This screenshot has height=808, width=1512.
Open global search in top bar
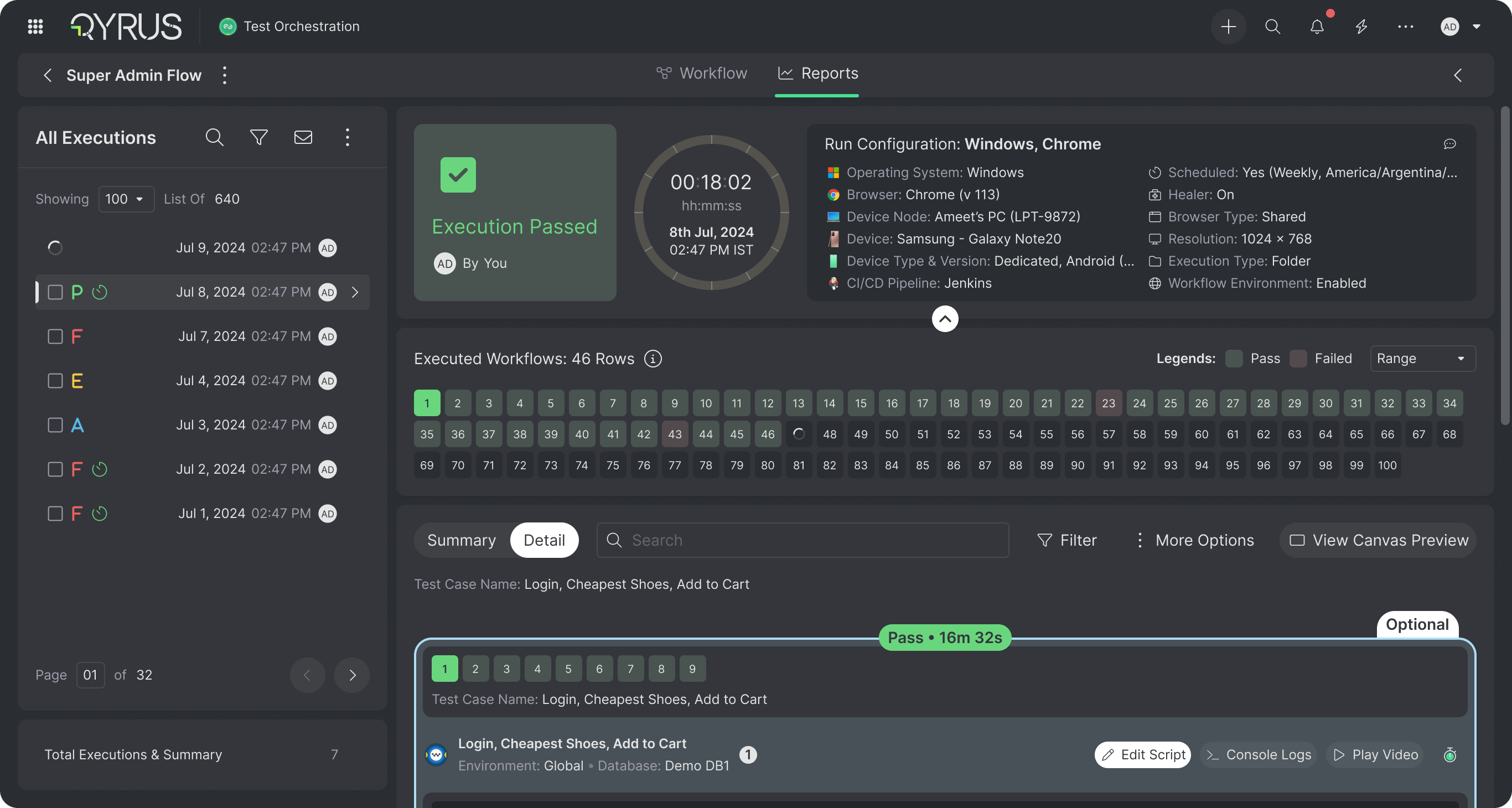pos(1272,27)
